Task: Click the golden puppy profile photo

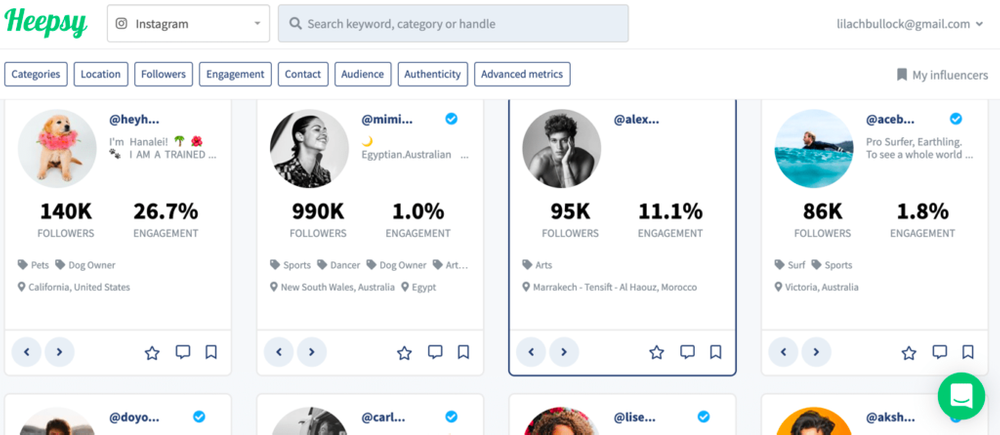Action: coord(57,148)
